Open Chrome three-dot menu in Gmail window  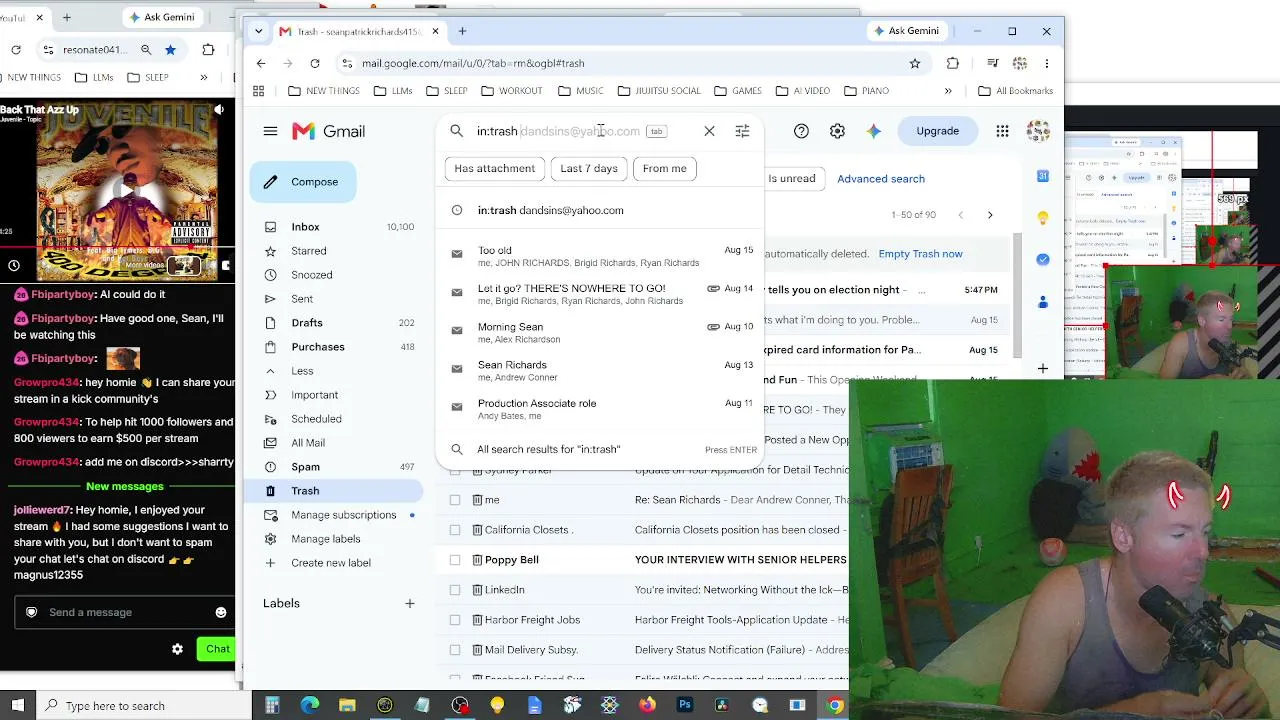pos(1046,63)
